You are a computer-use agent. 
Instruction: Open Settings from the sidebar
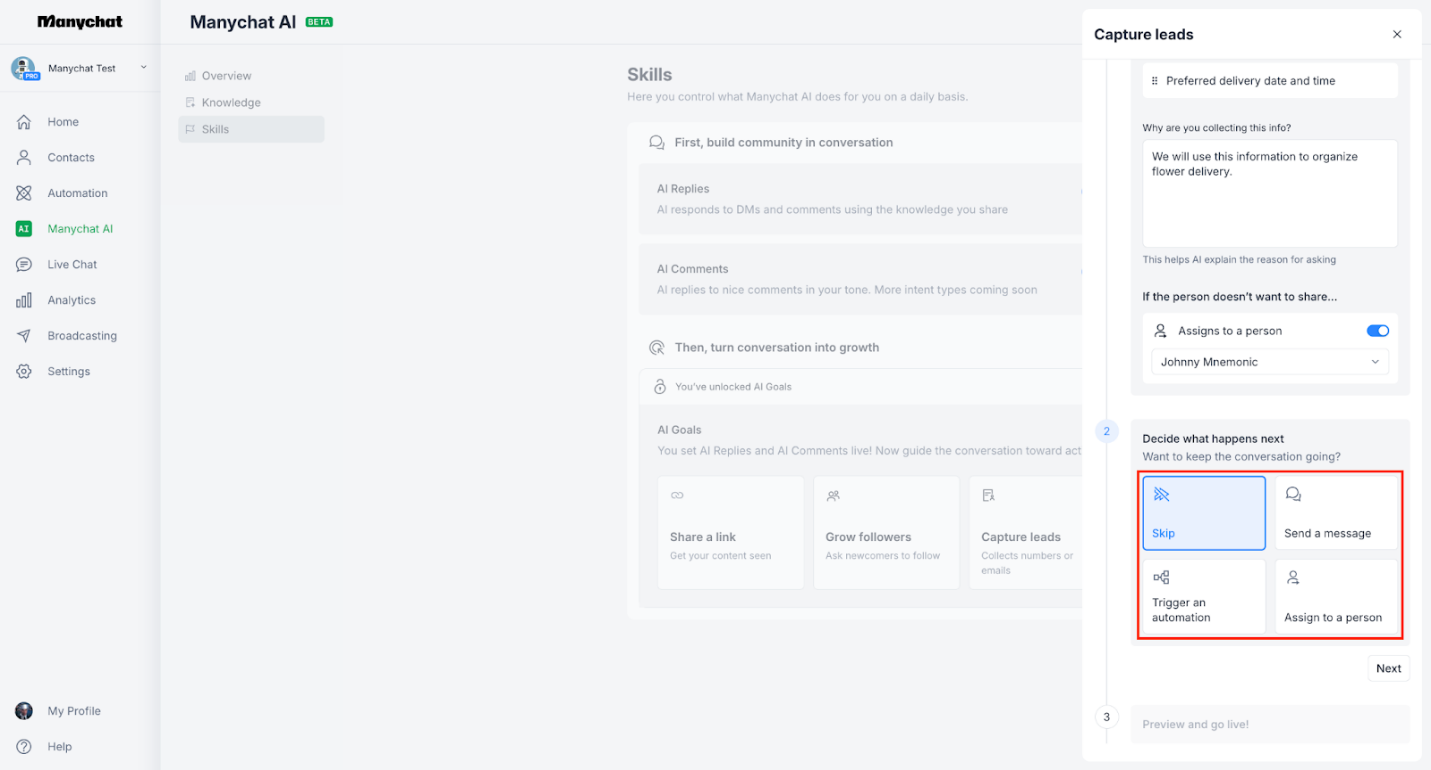[68, 371]
